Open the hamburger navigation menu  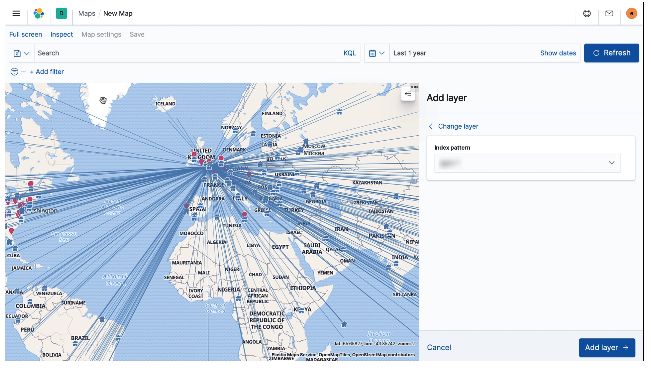click(x=16, y=14)
